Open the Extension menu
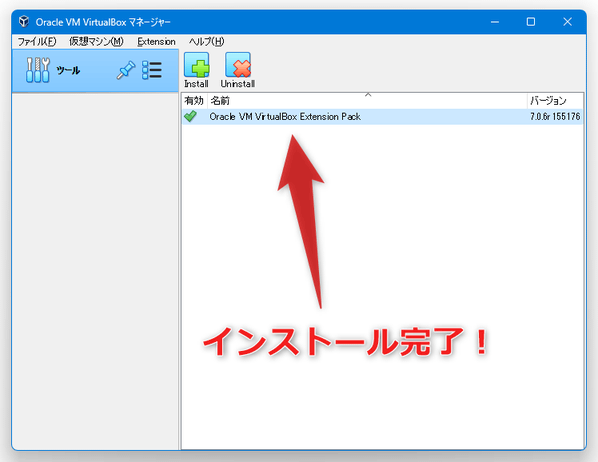 (x=156, y=41)
